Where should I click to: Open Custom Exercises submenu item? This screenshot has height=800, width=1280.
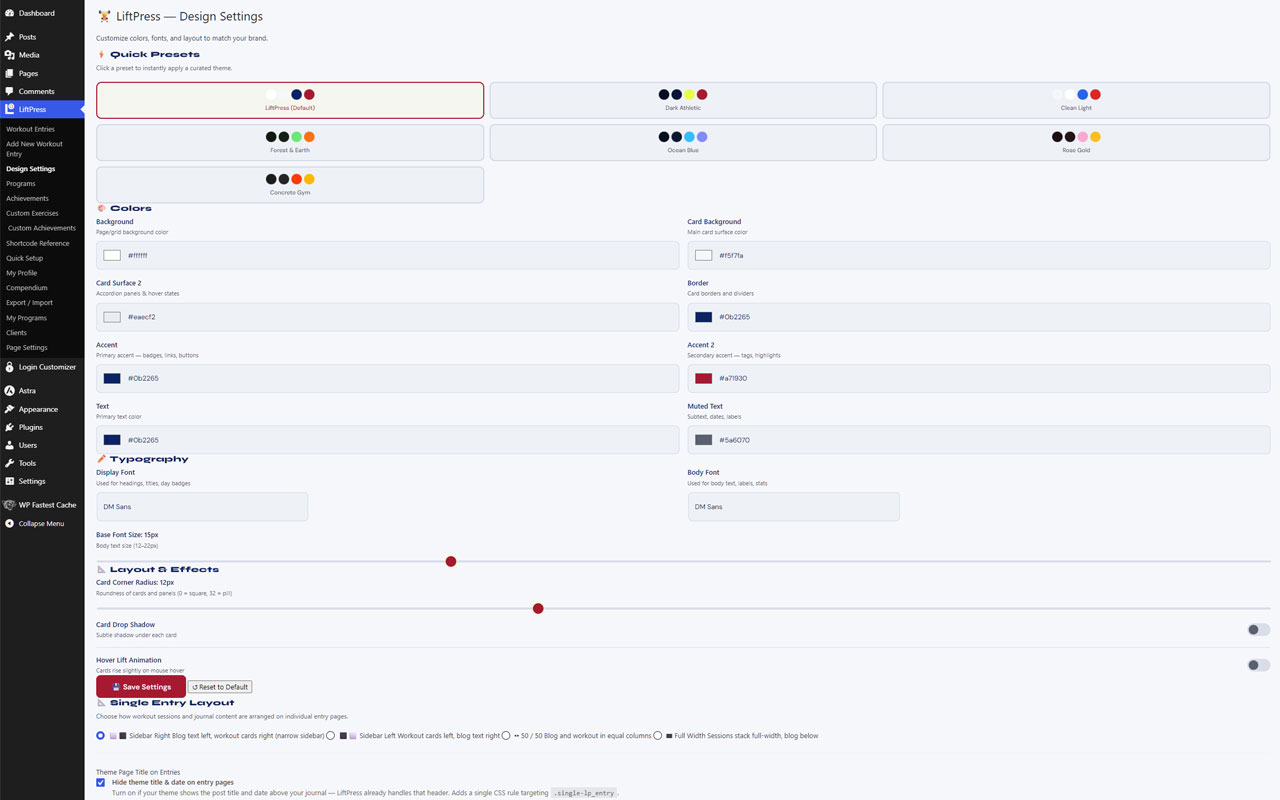32,213
